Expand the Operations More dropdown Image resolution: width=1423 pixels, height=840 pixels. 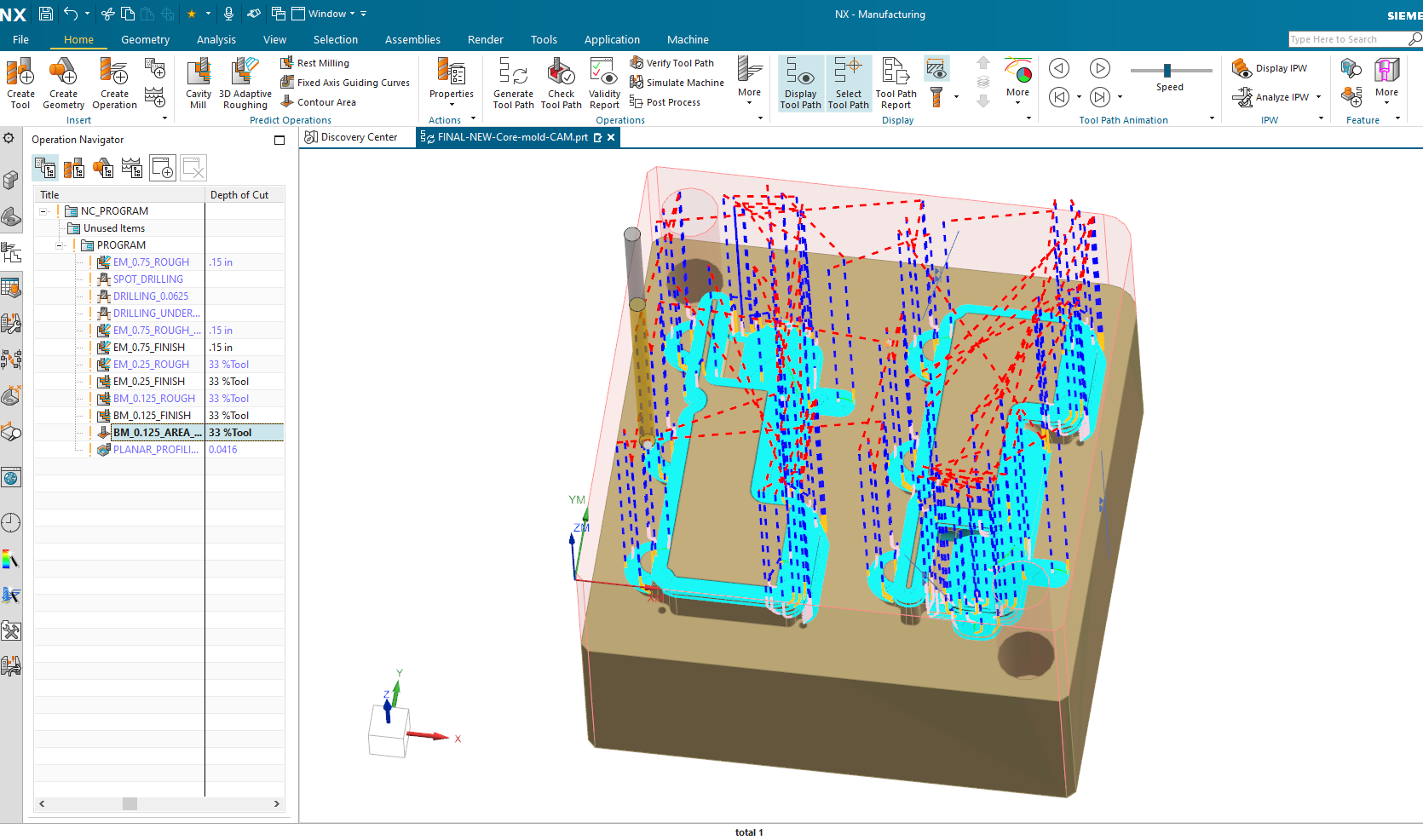pyautogui.click(x=749, y=83)
